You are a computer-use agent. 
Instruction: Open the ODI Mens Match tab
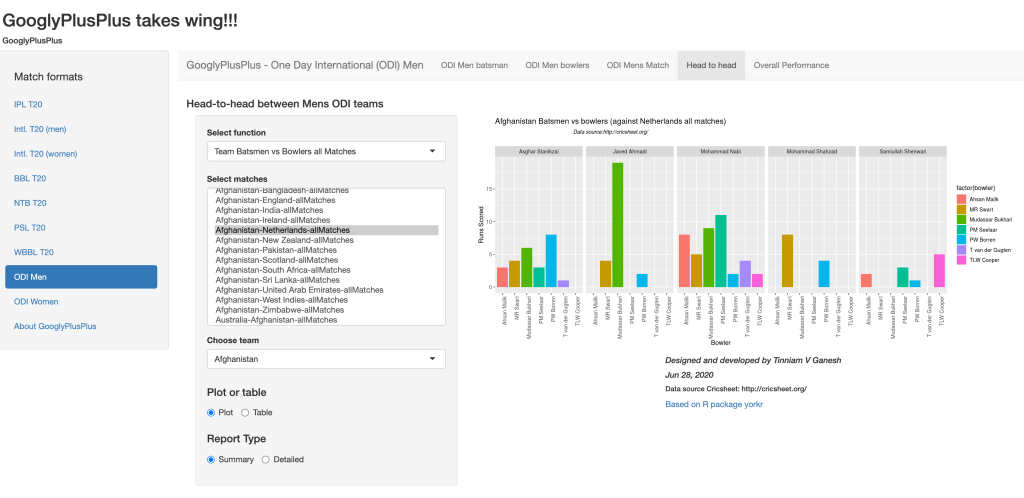(637, 65)
